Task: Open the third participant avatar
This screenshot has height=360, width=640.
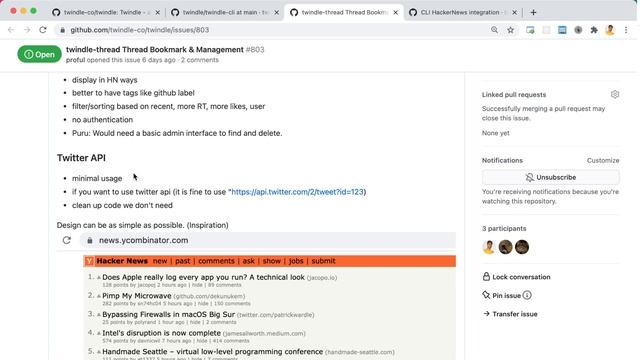Action: (x=522, y=247)
